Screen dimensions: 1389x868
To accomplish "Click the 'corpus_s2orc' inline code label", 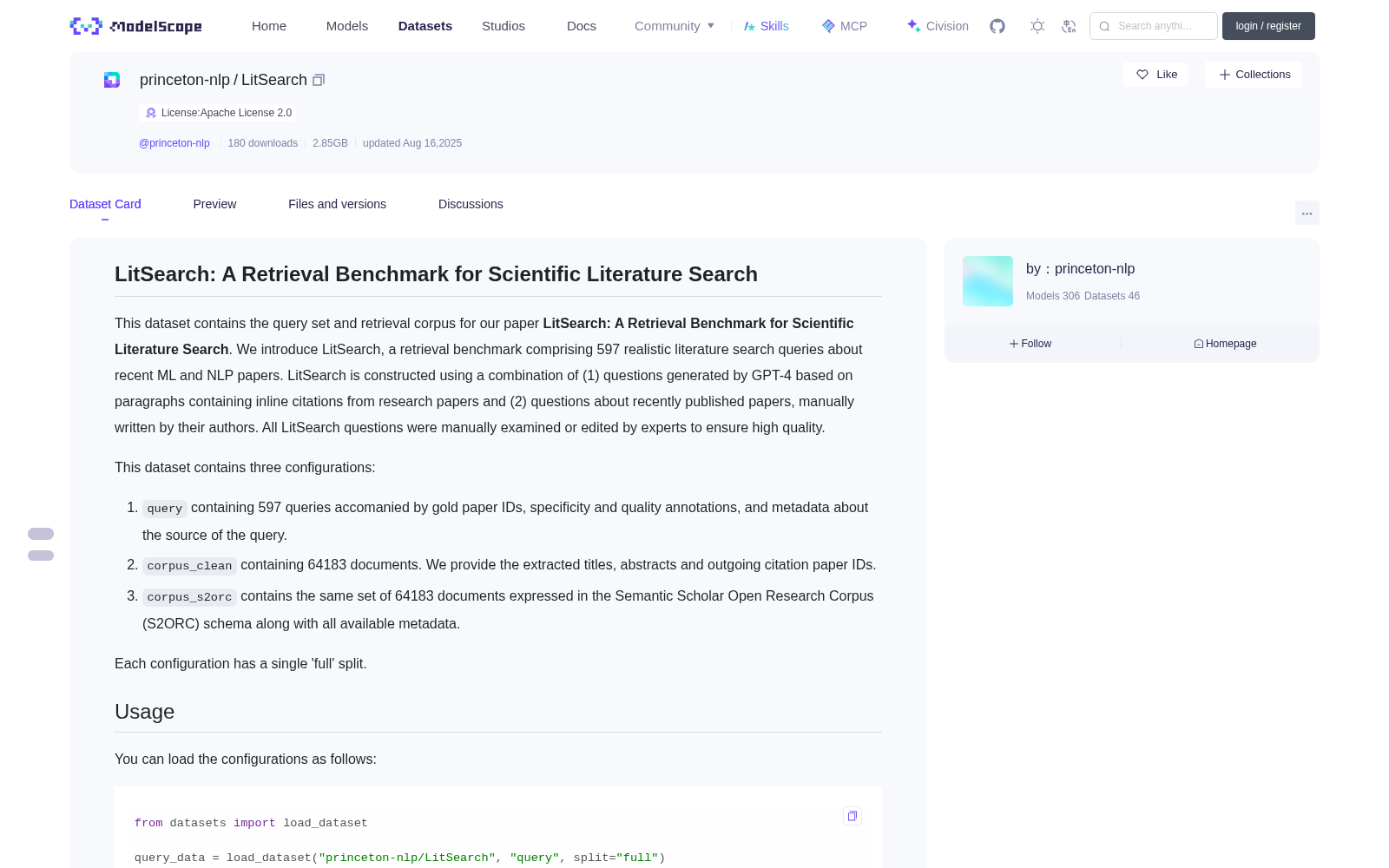I will [189, 597].
